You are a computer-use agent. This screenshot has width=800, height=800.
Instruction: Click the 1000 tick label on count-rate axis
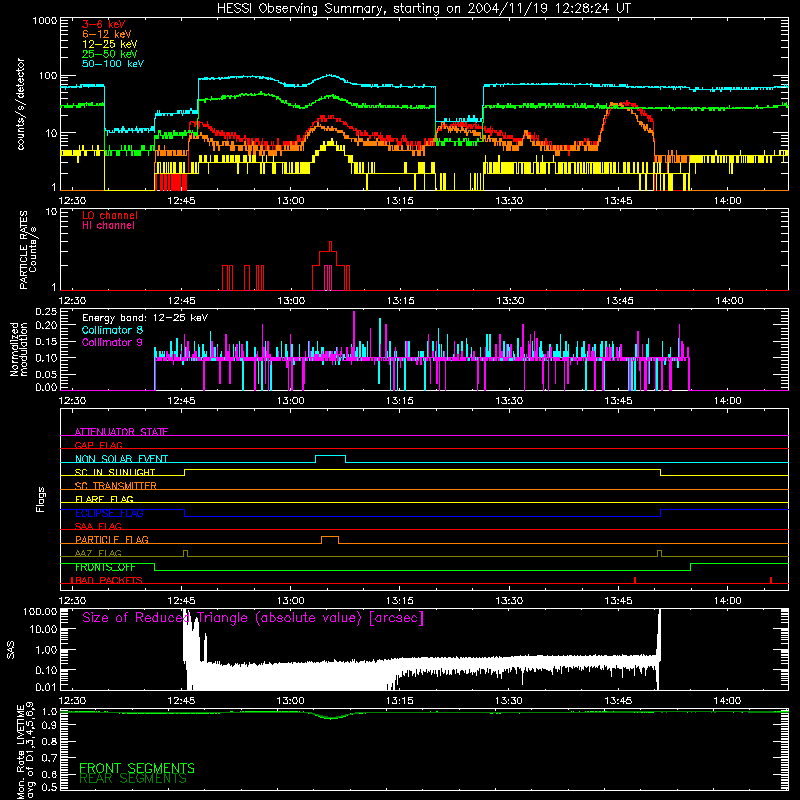[44, 21]
